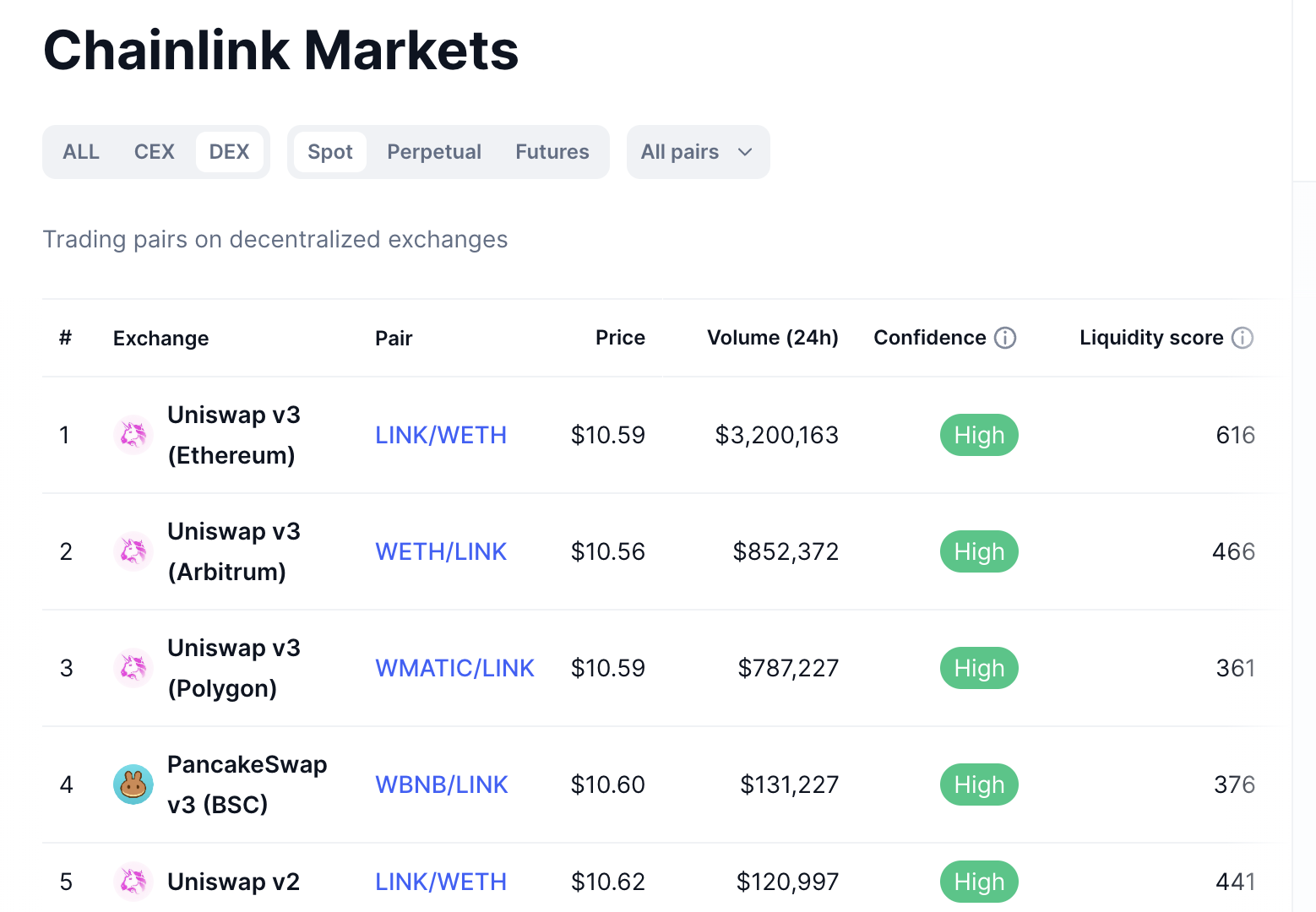Click the Volume (24h) column header

tap(773, 338)
